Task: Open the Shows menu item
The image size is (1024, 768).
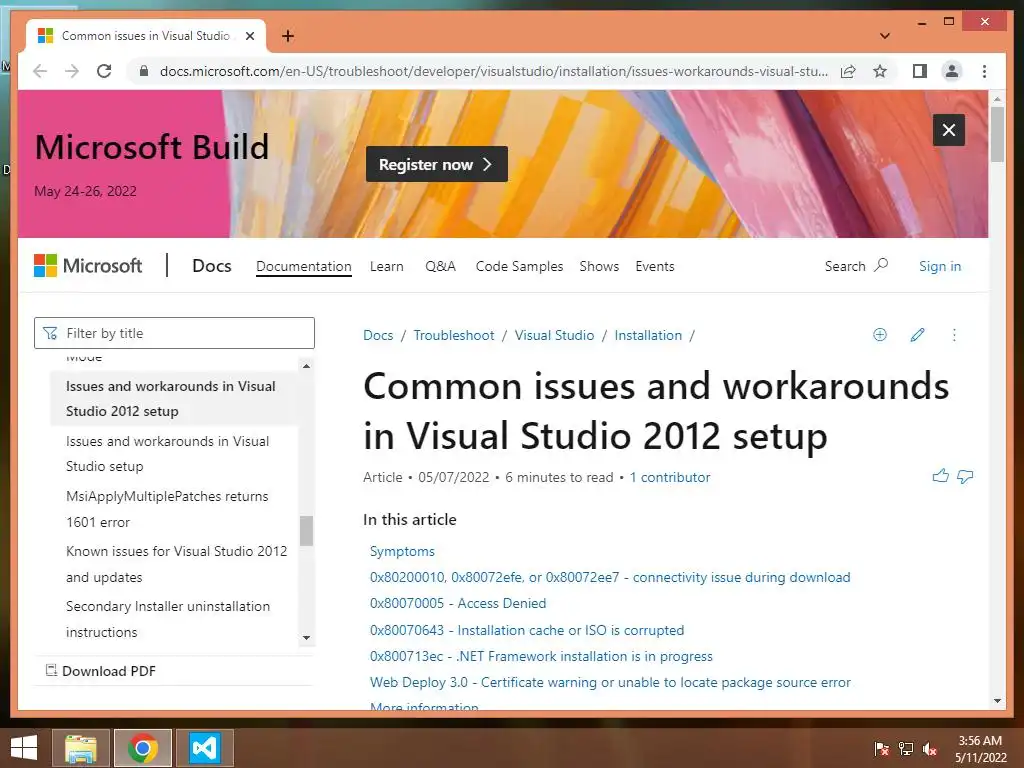Action: click(x=599, y=266)
